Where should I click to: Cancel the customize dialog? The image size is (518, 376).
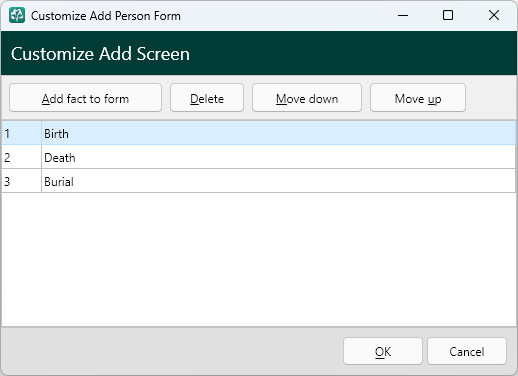467,351
